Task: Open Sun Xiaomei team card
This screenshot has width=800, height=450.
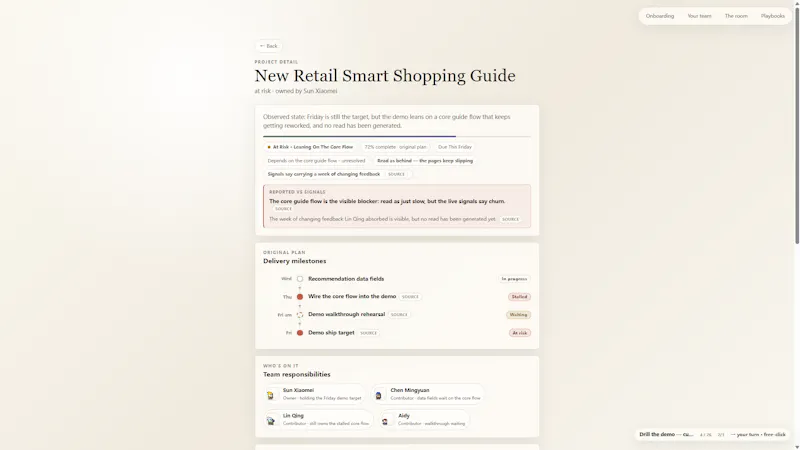Action: [315, 394]
